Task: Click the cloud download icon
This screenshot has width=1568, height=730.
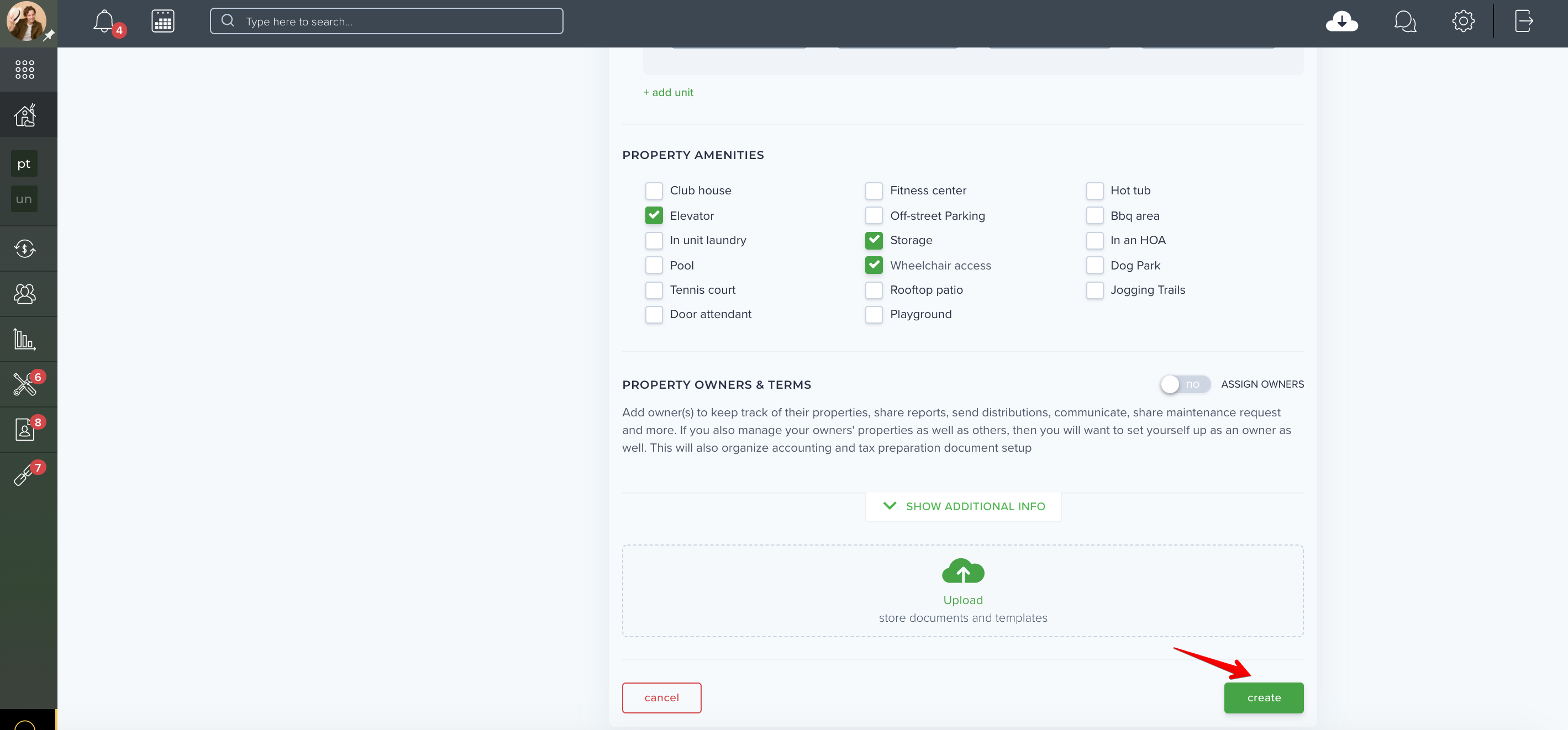Action: (1341, 22)
